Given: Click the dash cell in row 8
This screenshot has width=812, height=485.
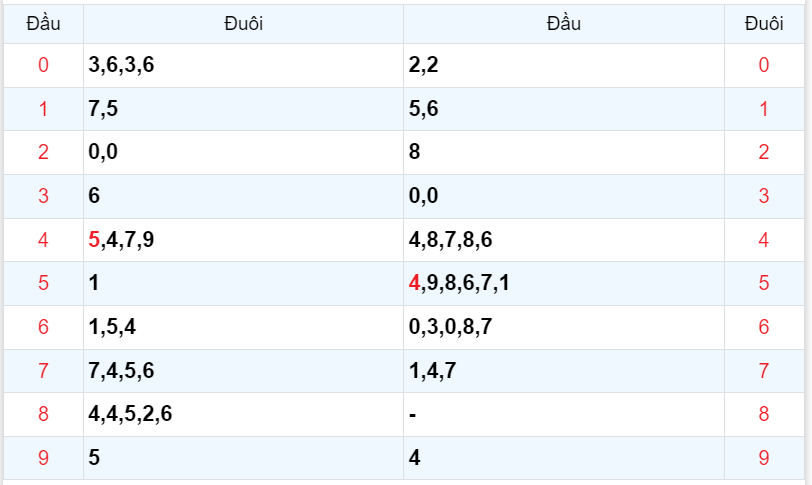Looking at the screenshot, I should tap(413, 414).
